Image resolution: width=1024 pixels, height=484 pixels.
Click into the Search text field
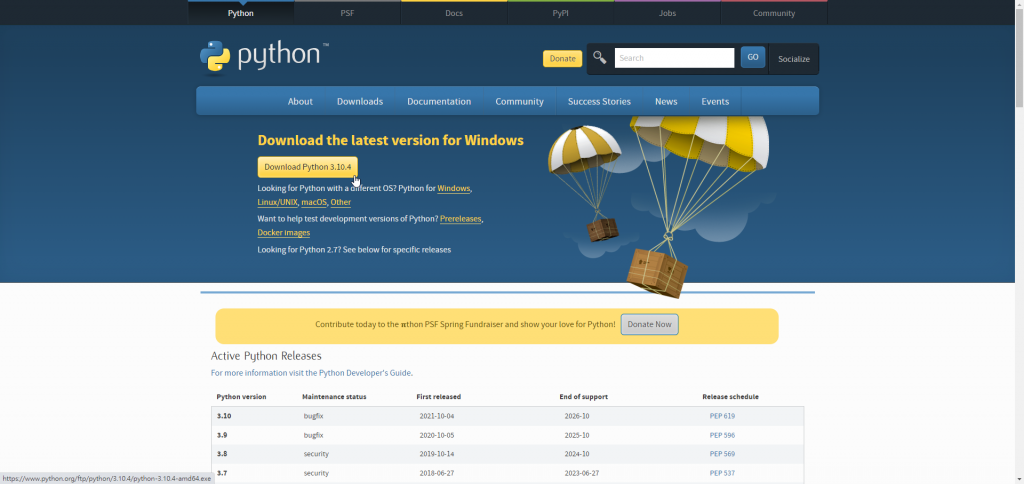[x=674, y=58]
